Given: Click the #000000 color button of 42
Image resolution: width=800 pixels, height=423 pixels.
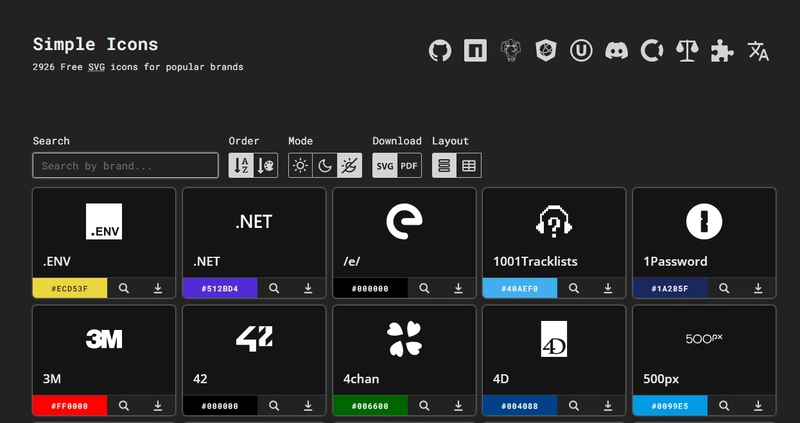Looking at the screenshot, I should (x=220, y=406).
